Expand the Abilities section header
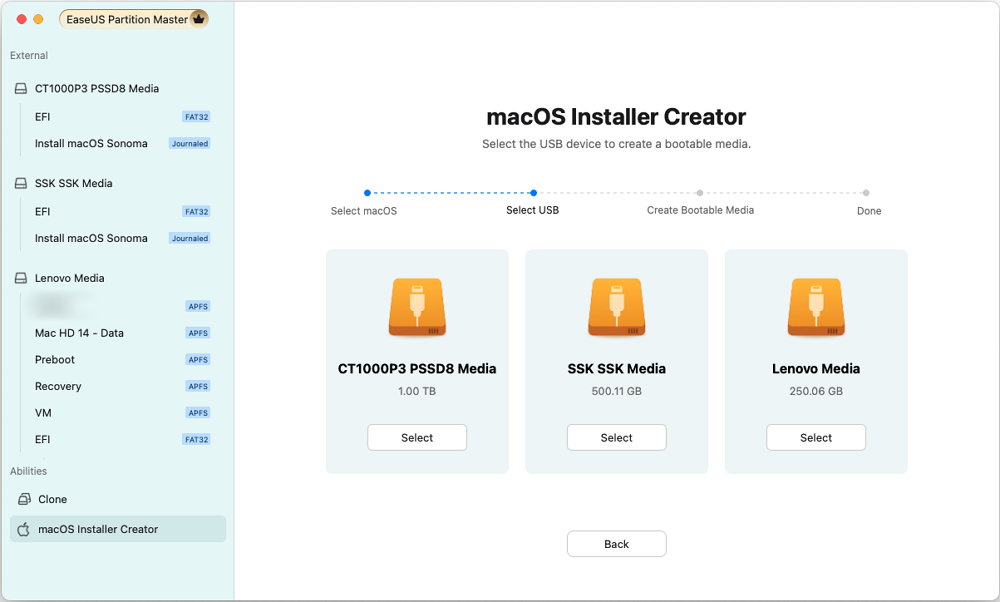 pyautogui.click(x=28, y=470)
